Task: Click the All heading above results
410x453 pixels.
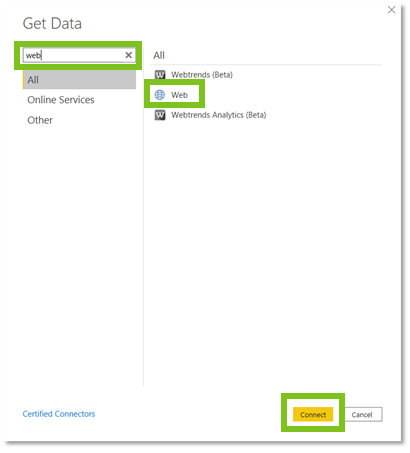Action: [x=159, y=55]
